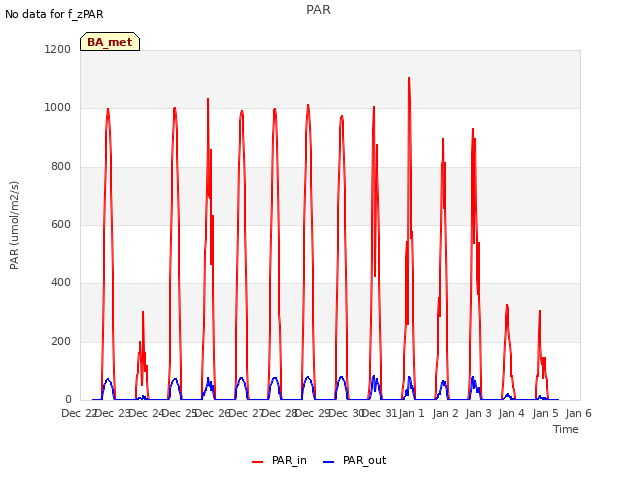This screenshot has height=480, width=640.
Task: Click the Dec 22 x-axis tick label
Action: tap(79, 413)
